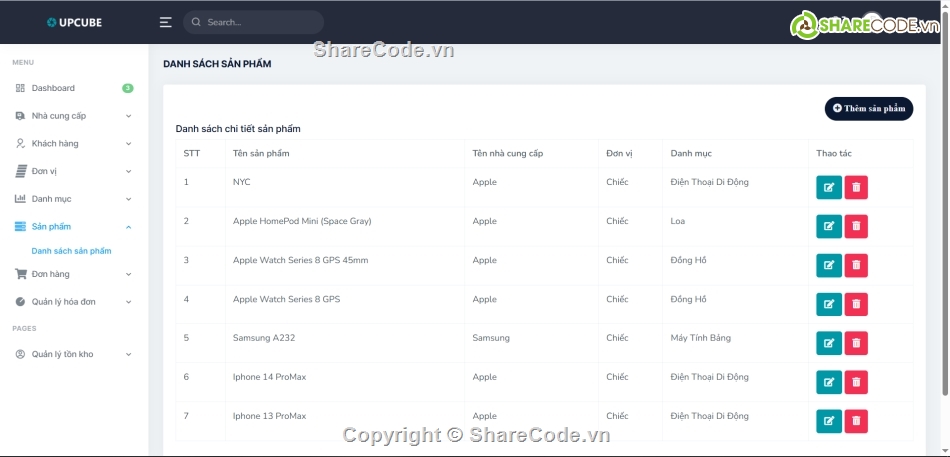Edit the row numbered 4
This screenshot has height=457, width=950.
point(829,304)
